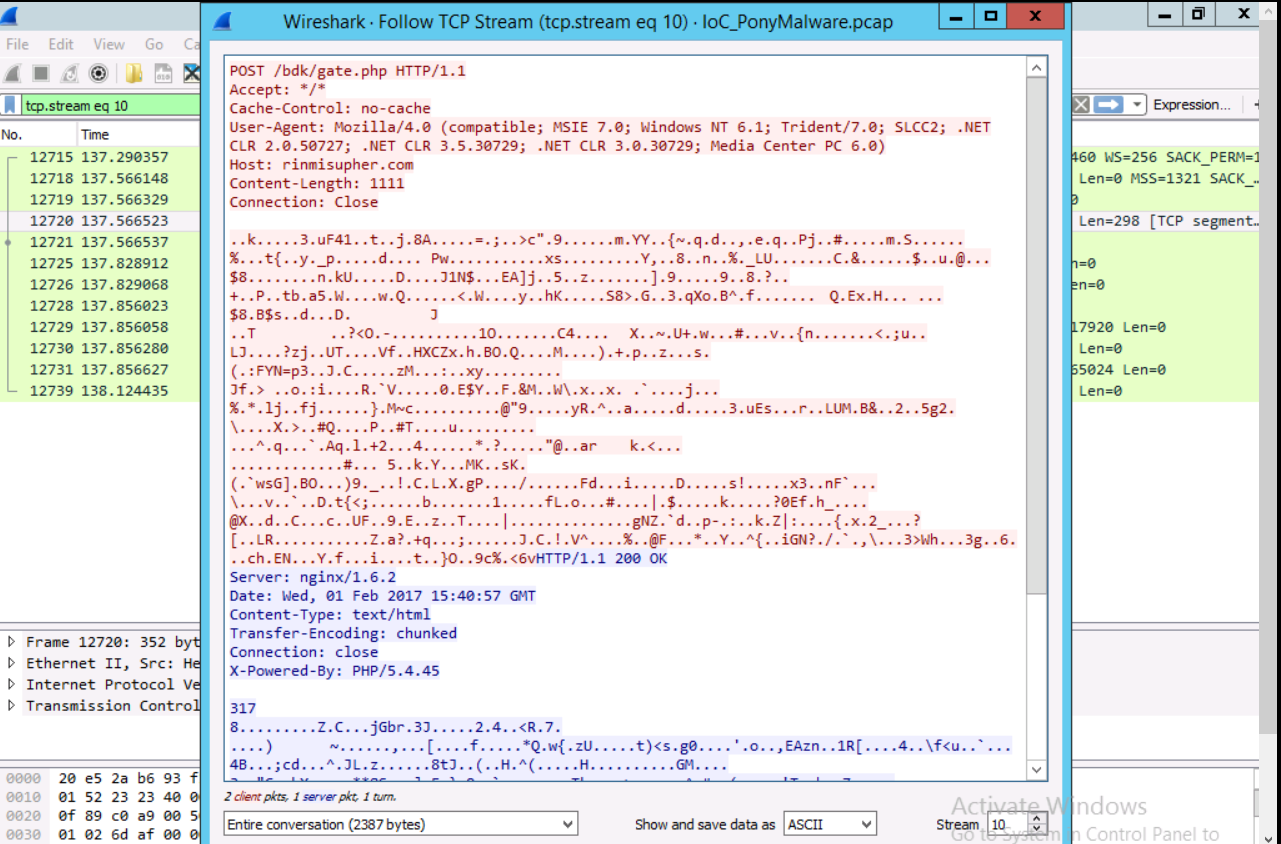
Task: Open the Go menu in main window
Action: pos(154,44)
